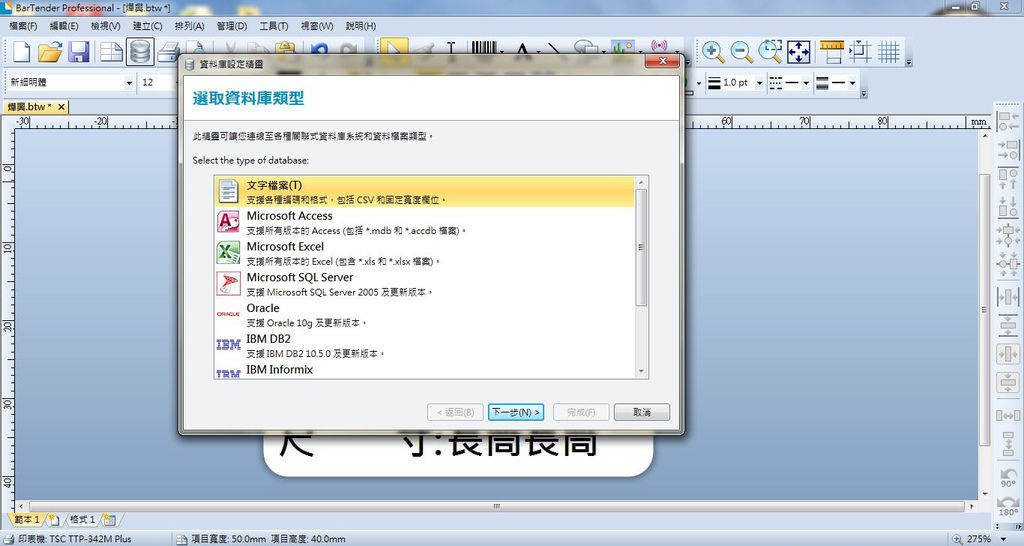Select IBM Informix in the database list

point(424,370)
